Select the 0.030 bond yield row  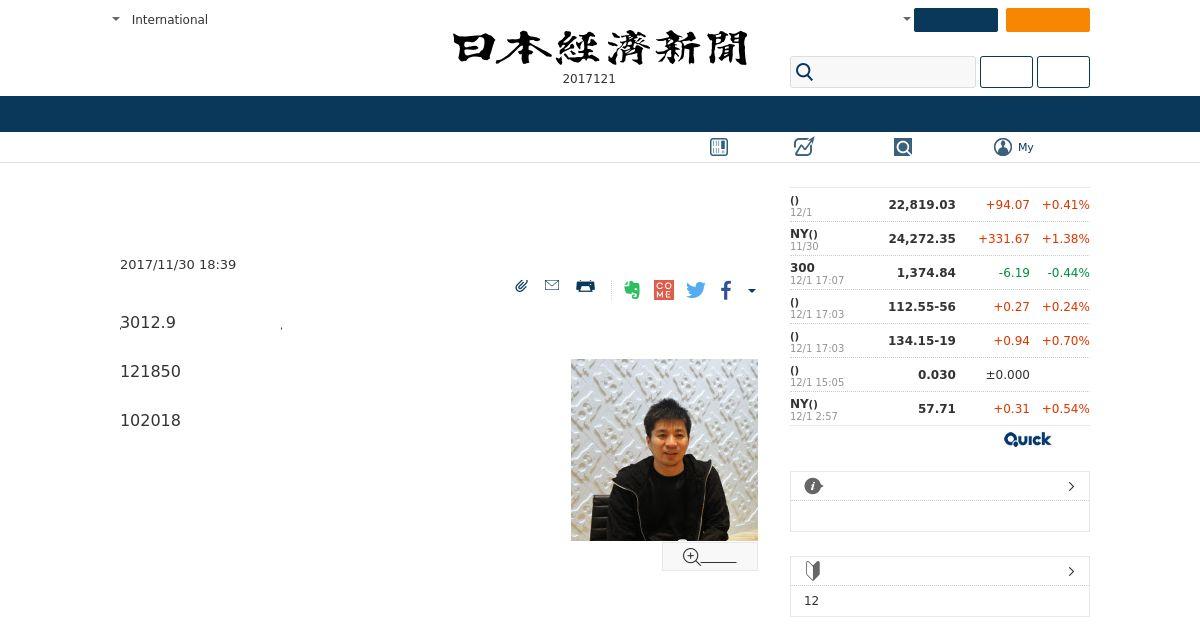[940, 375]
